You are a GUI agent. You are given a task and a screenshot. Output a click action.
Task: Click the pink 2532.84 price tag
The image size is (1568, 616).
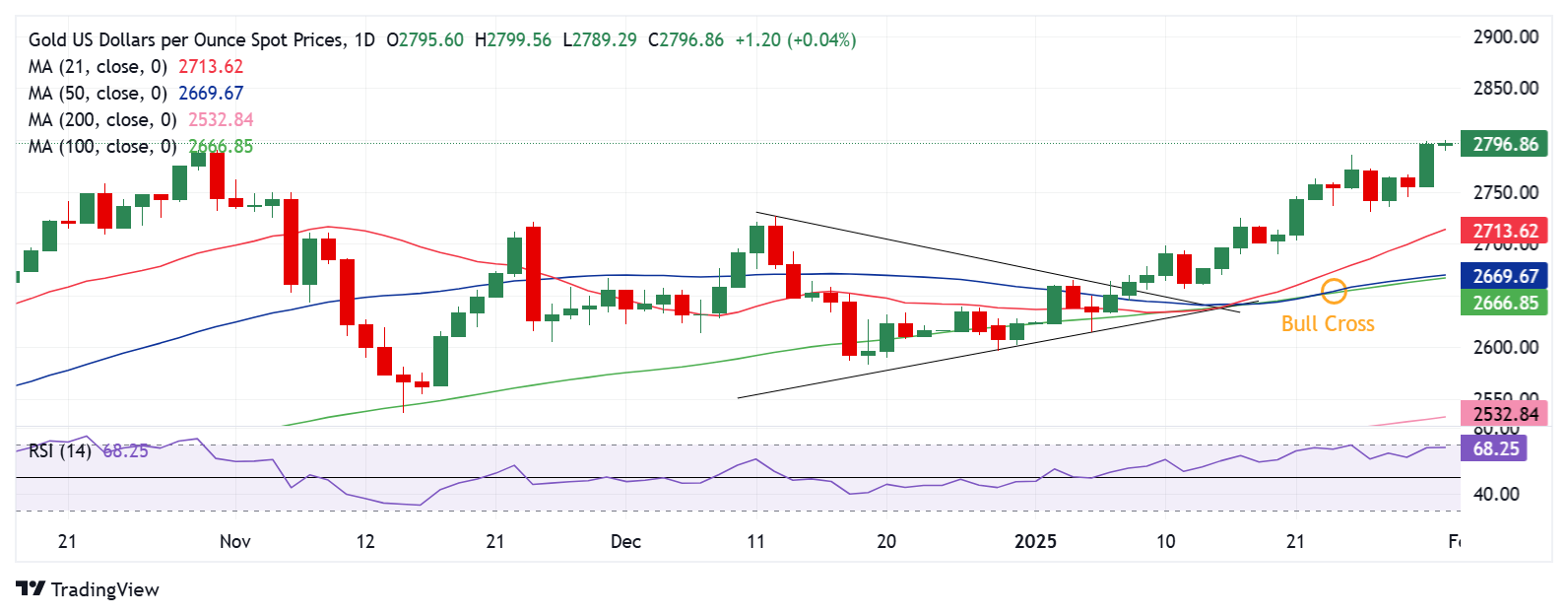click(x=1504, y=414)
